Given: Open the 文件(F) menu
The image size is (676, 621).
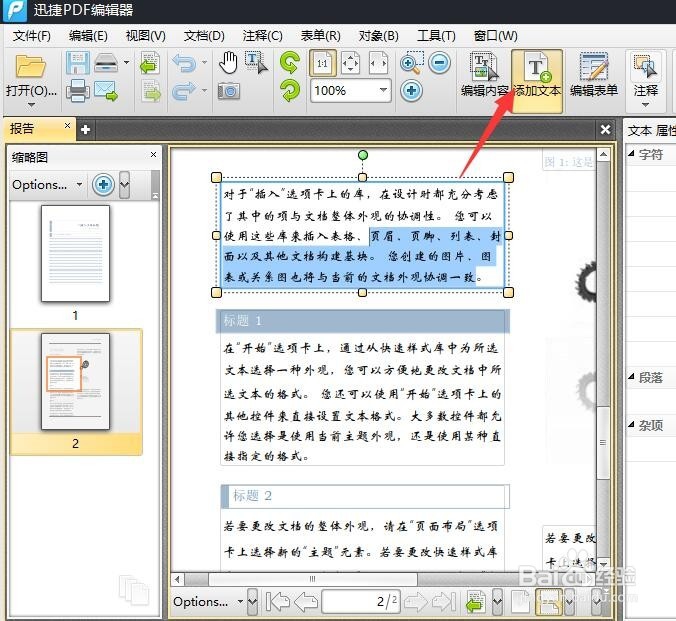Looking at the screenshot, I should (x=31, y=36).
